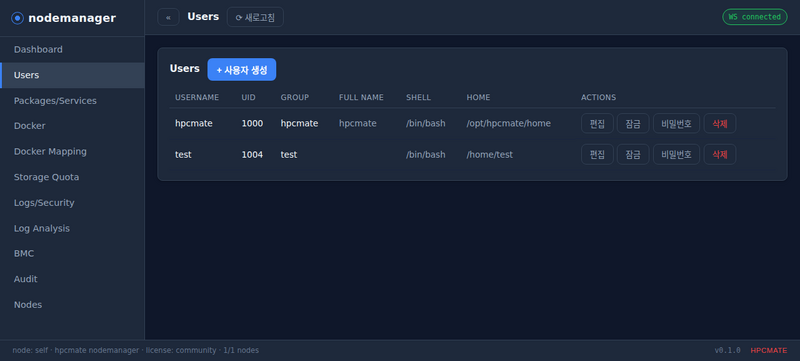The height and width of the screenshot is (361, 800).
Task: Lock the test user with 잠금
Action: (633, 154)
